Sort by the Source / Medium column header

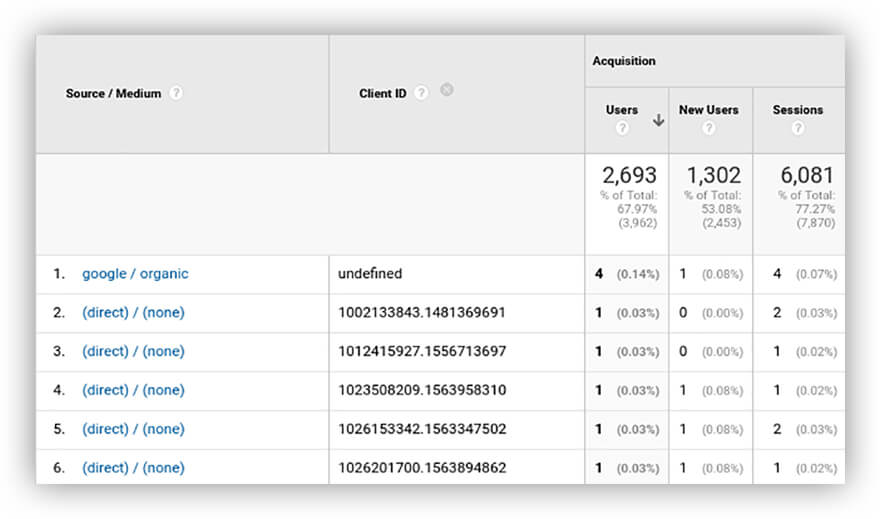(x=113, y=93)
